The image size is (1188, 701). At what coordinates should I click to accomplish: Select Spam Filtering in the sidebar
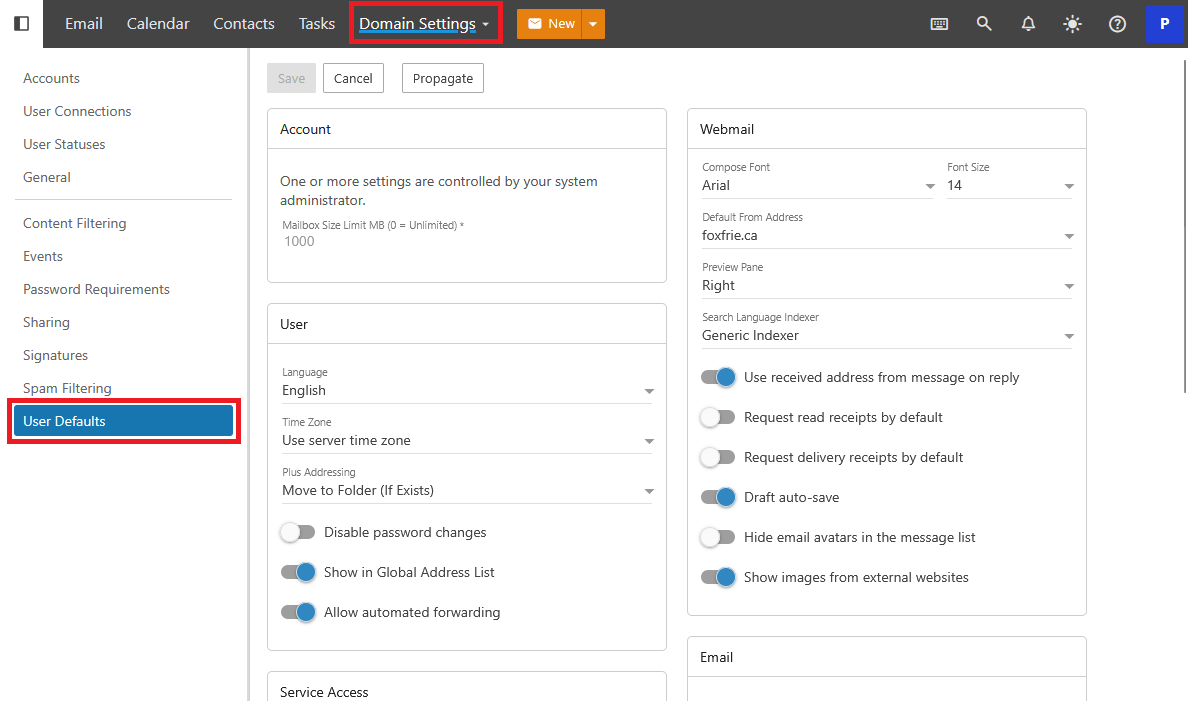pos(67,388)
